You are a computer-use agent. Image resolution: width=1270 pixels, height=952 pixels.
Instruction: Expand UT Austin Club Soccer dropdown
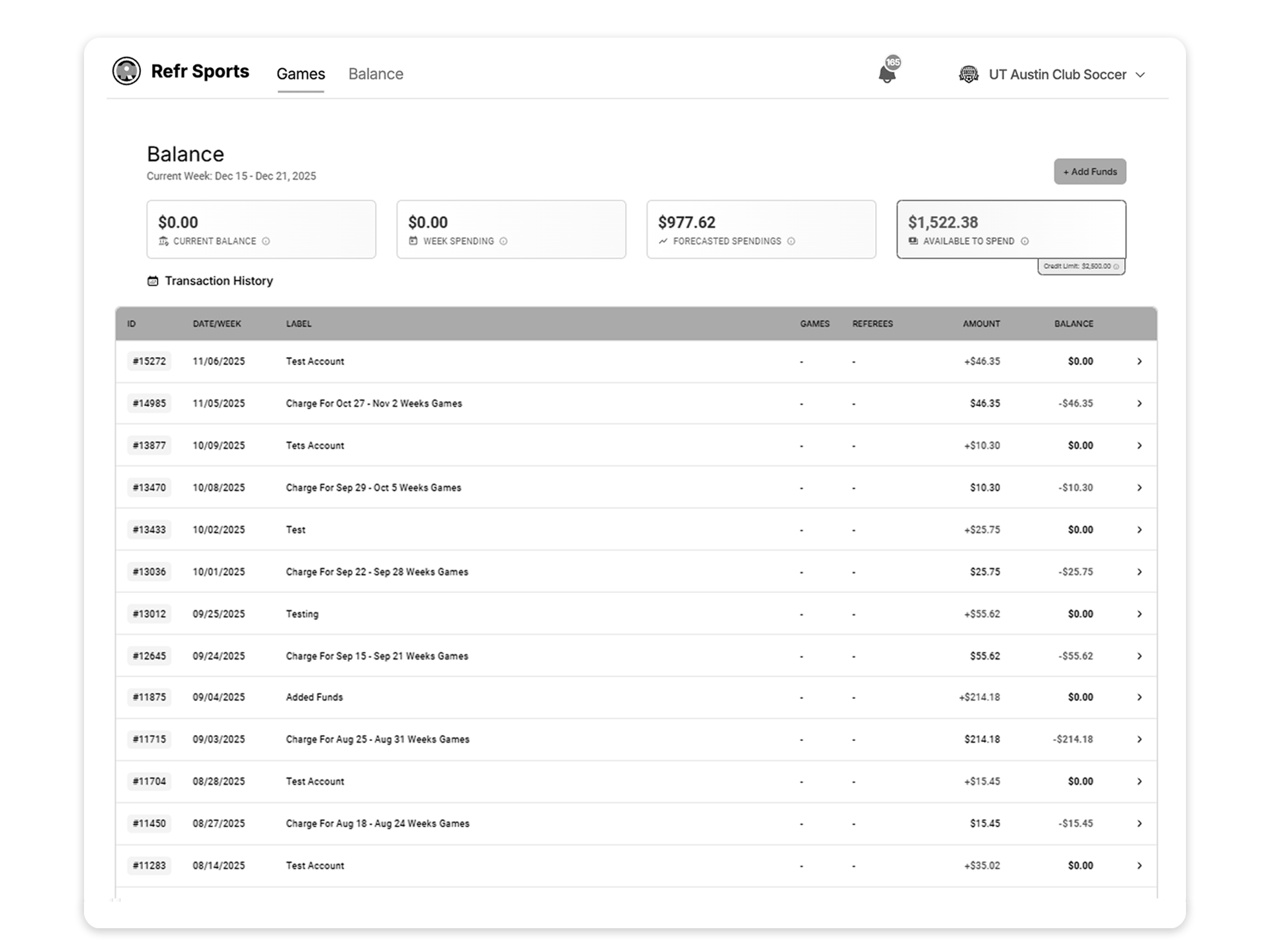coord(1140,75)
